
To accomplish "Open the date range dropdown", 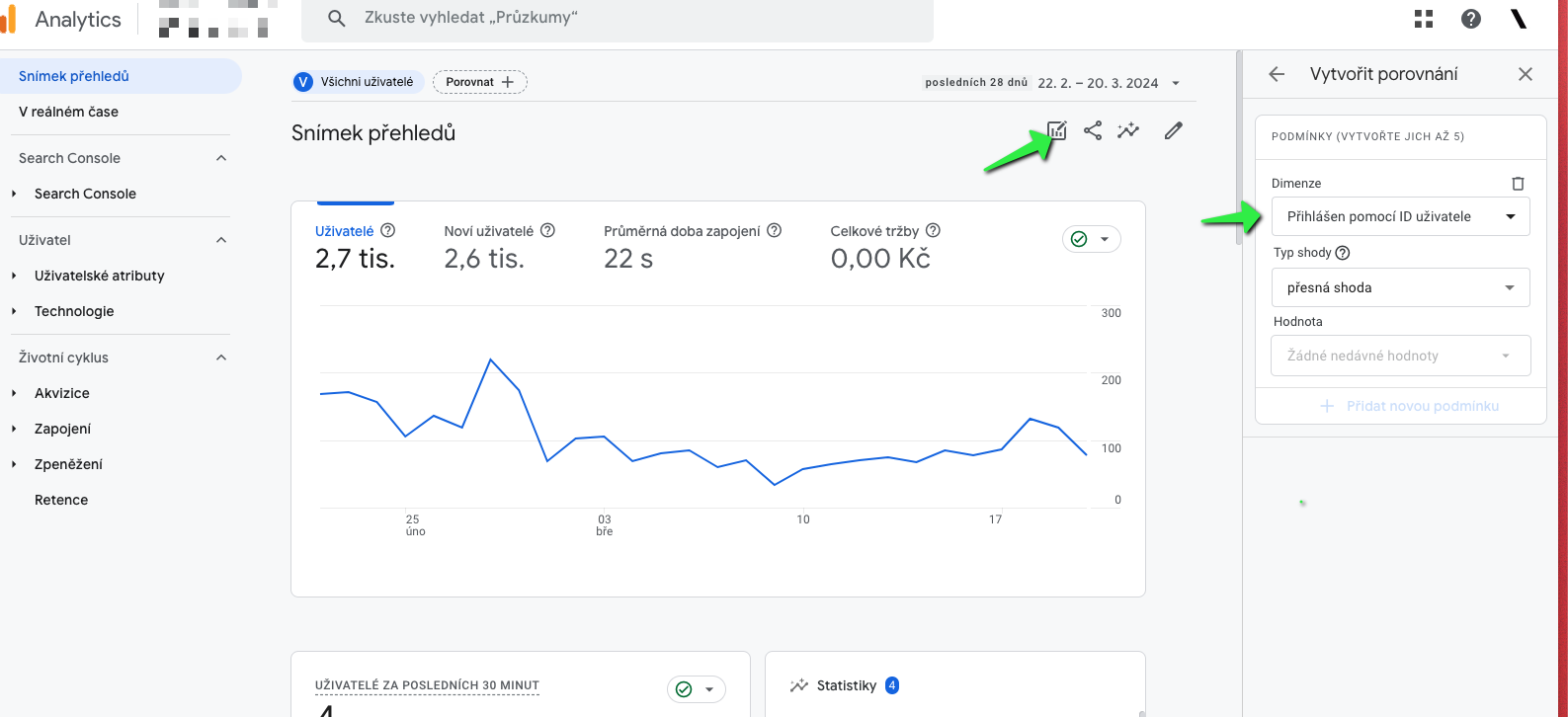I will pos(1175,83).
